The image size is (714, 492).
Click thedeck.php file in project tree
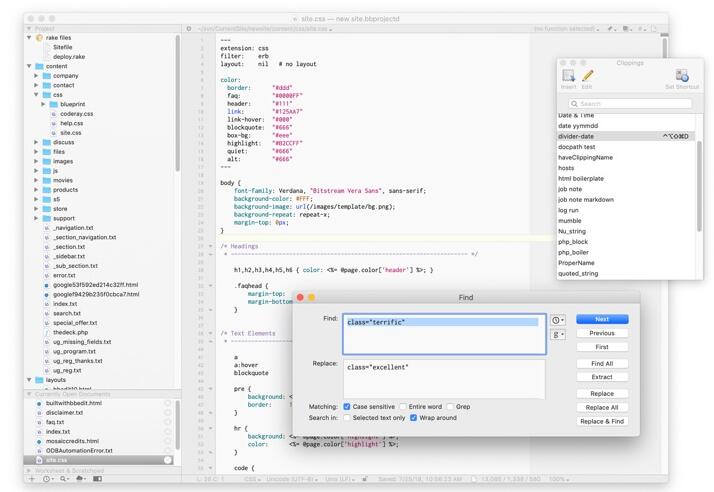[71, 333]
